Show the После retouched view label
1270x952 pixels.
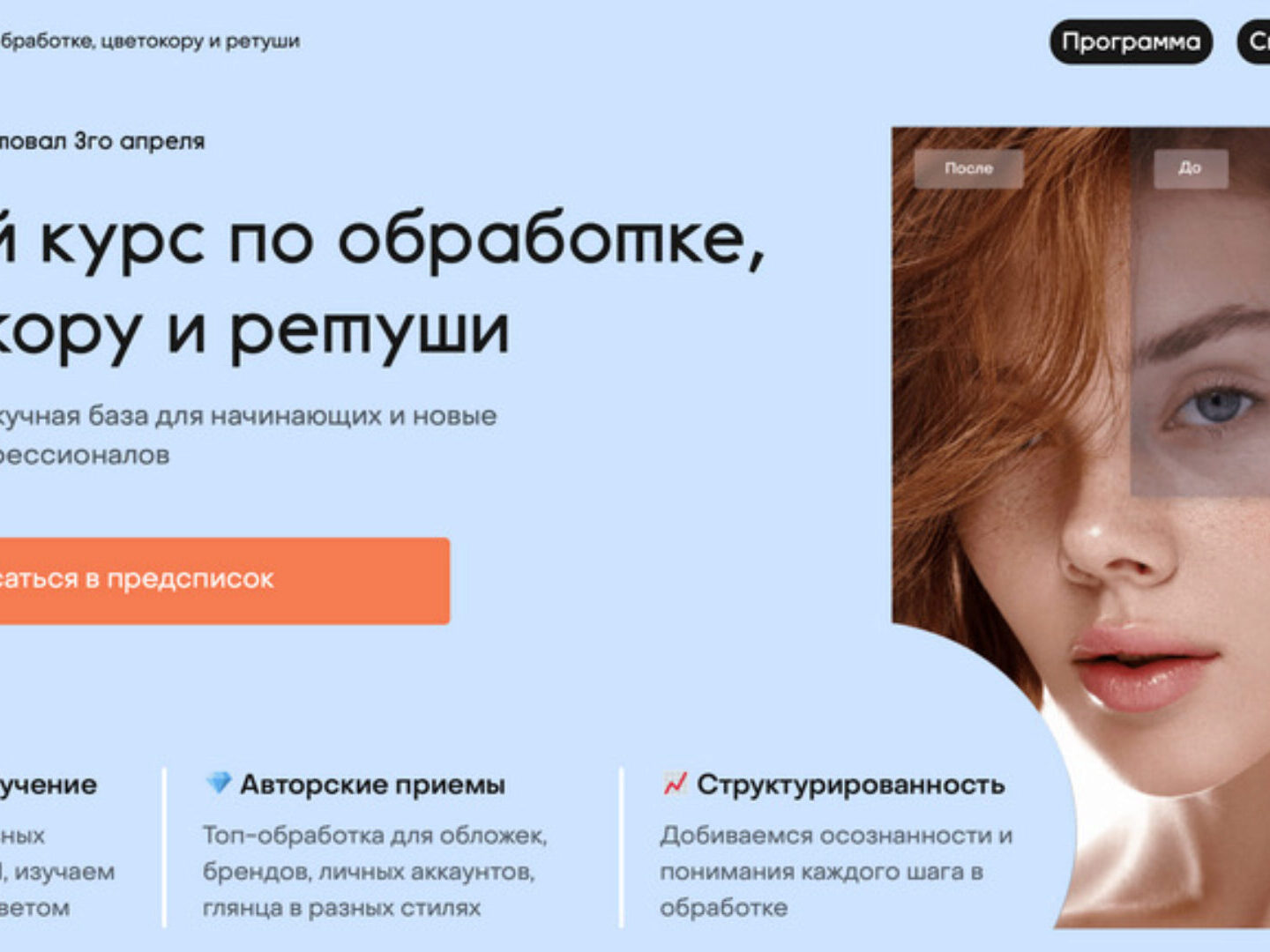968,168
